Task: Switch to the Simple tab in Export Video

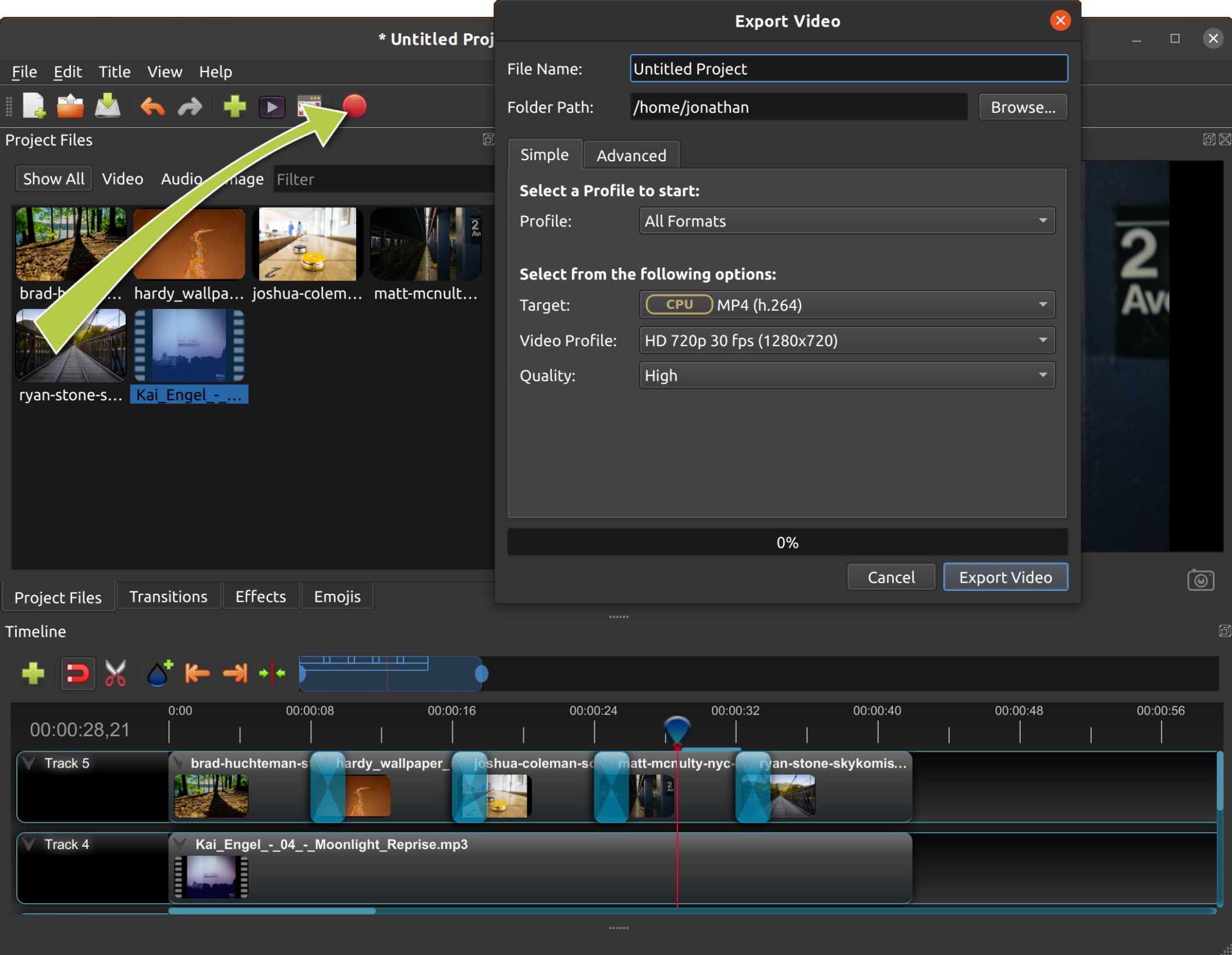Action: pyautogui.click(x=543, y=155)
